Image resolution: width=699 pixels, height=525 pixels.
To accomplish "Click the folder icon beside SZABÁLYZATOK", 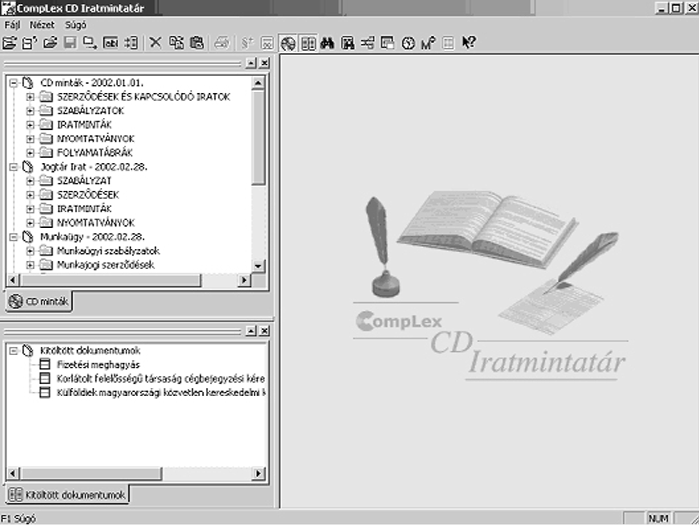I will pos(46,111).
